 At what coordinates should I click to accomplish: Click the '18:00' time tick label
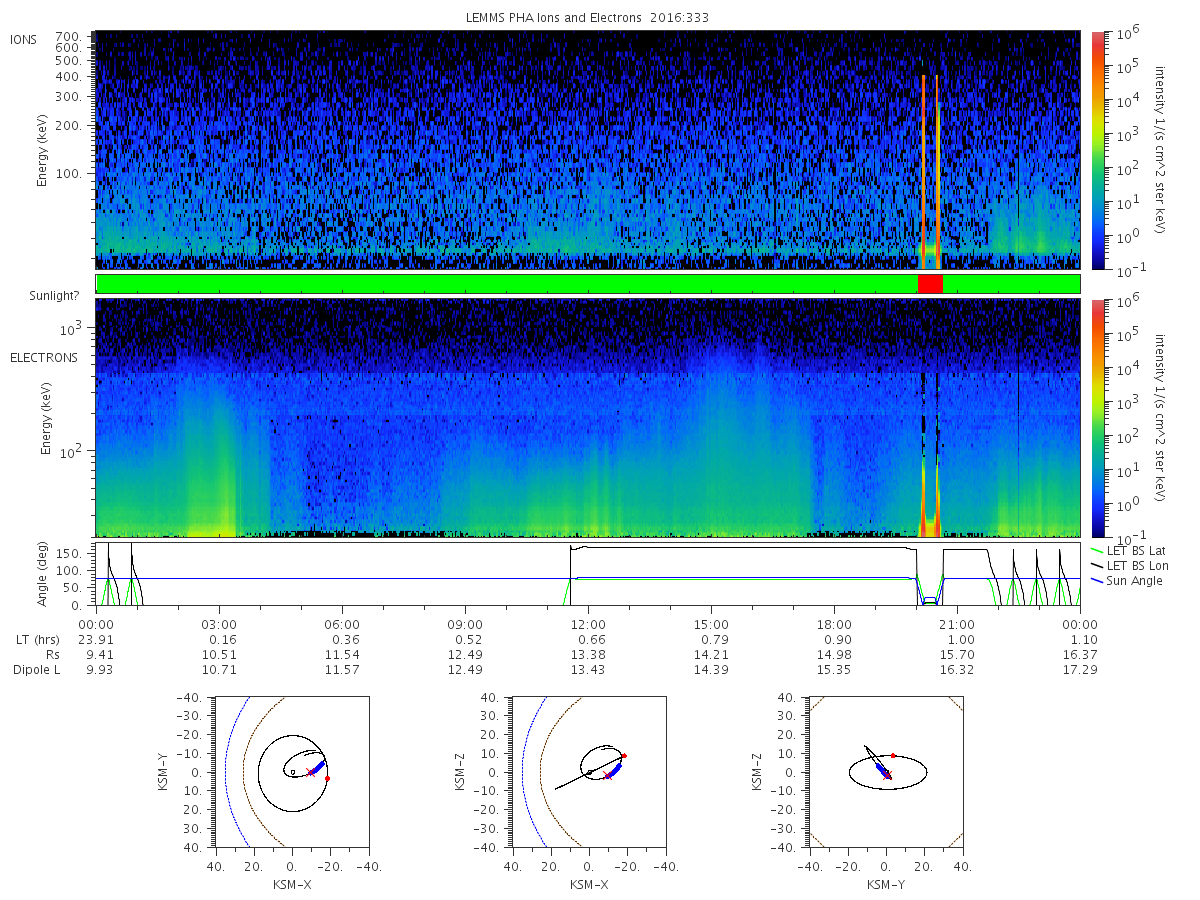tap(834, 624)
